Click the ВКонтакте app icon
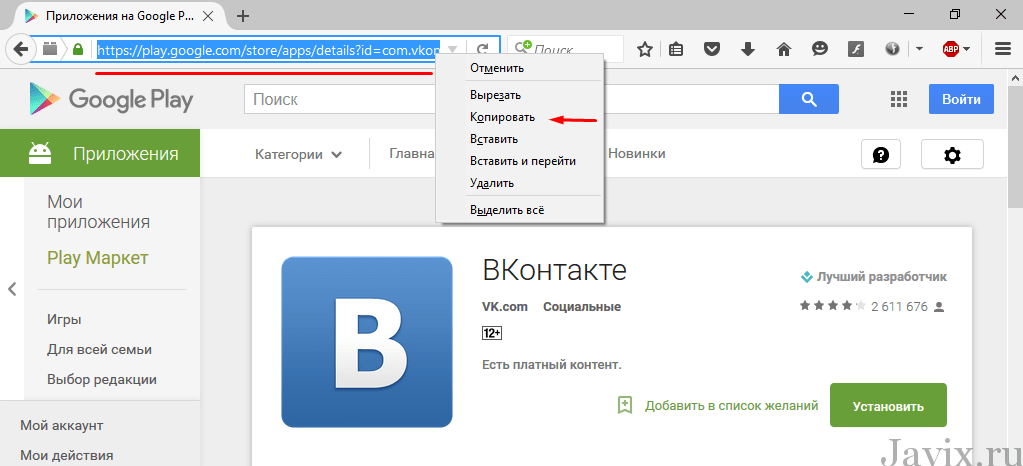This screenshot has height=466, width=1023. 367,342
